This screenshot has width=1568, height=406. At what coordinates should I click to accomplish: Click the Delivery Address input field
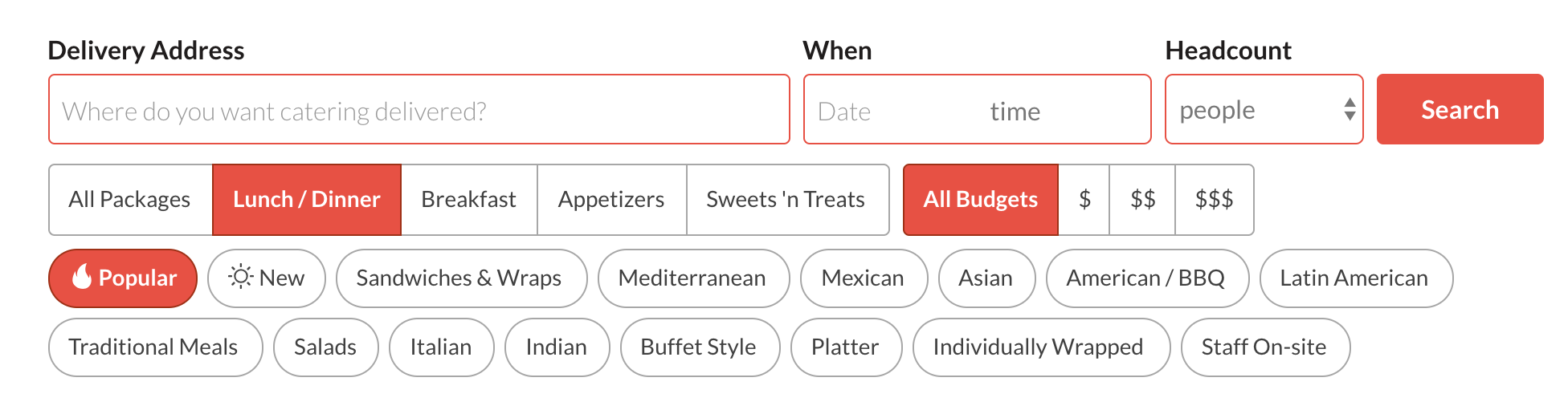click(419, 110)
